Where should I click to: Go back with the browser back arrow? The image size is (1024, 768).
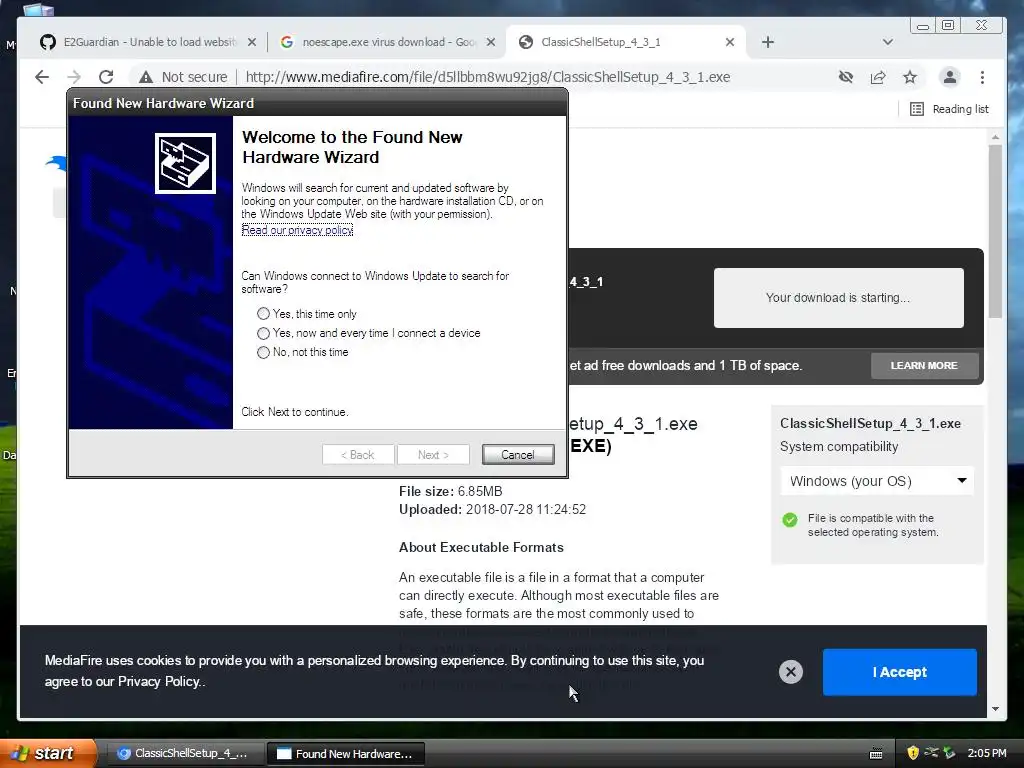(42, 77)
